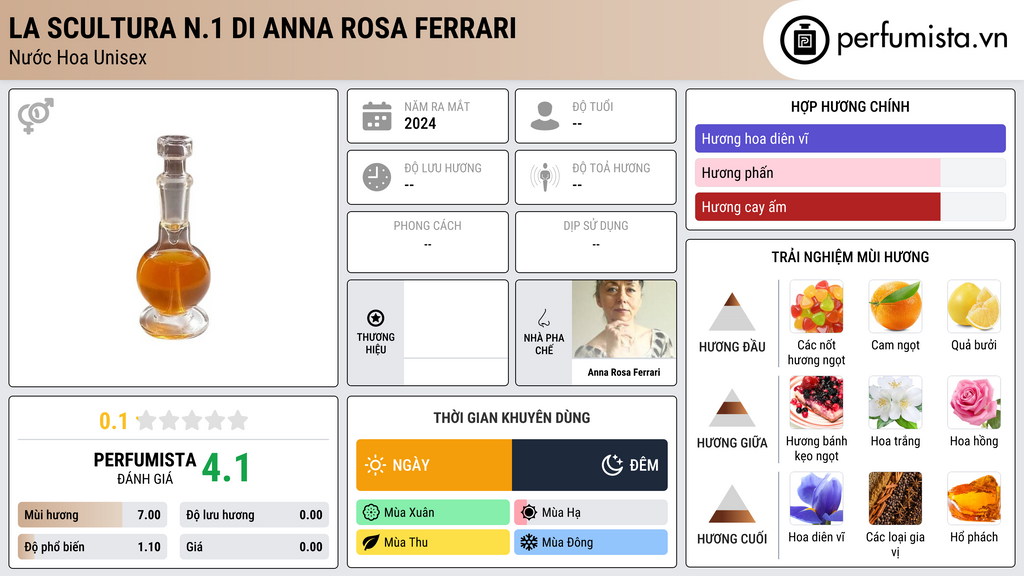Select the Hoa diên vĩ iris thumbnail

pos(816,499)
